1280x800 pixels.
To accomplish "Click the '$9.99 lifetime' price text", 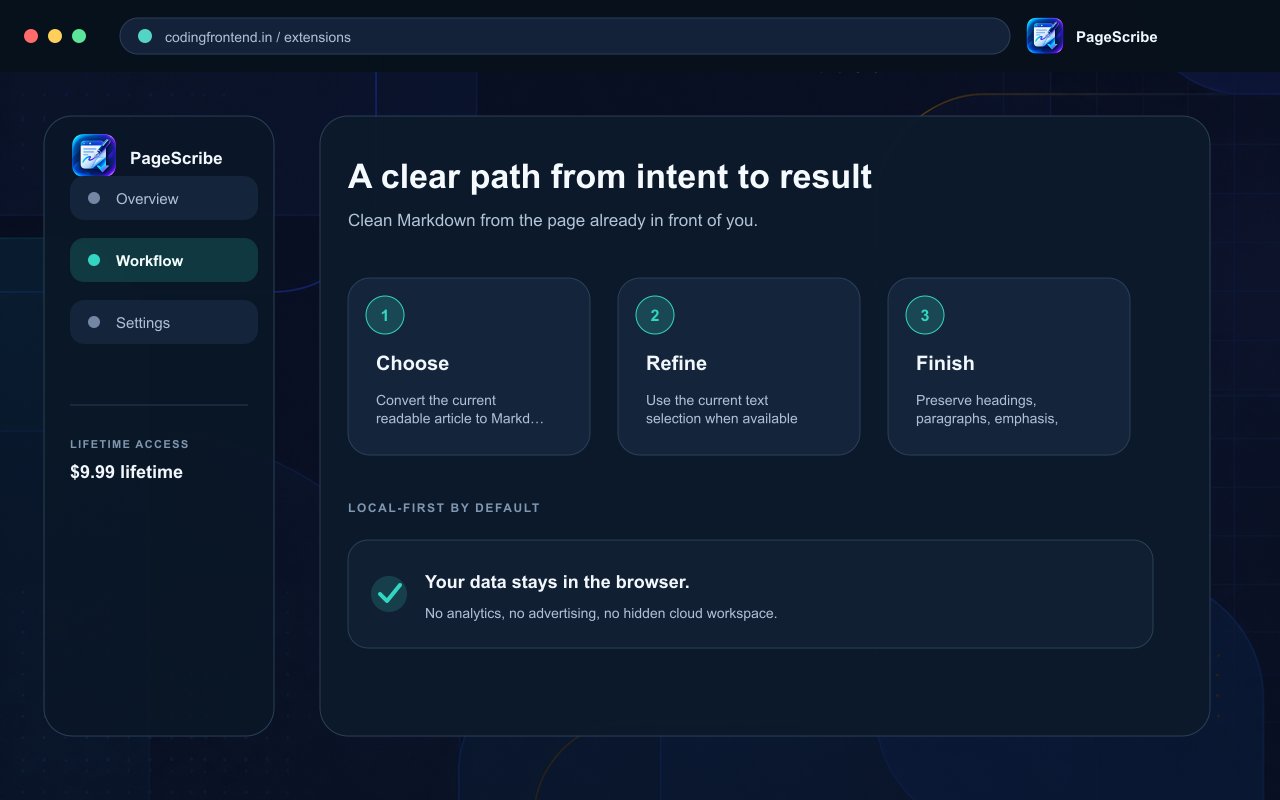I will coord(126,472).
